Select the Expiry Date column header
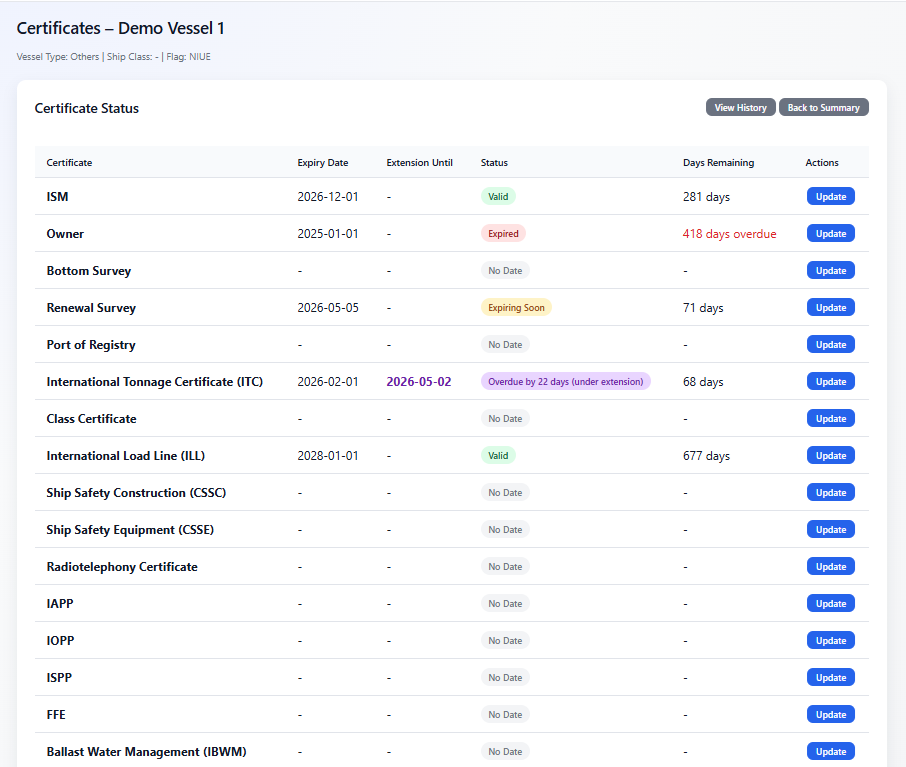906x767 pixels. [322, 162]
